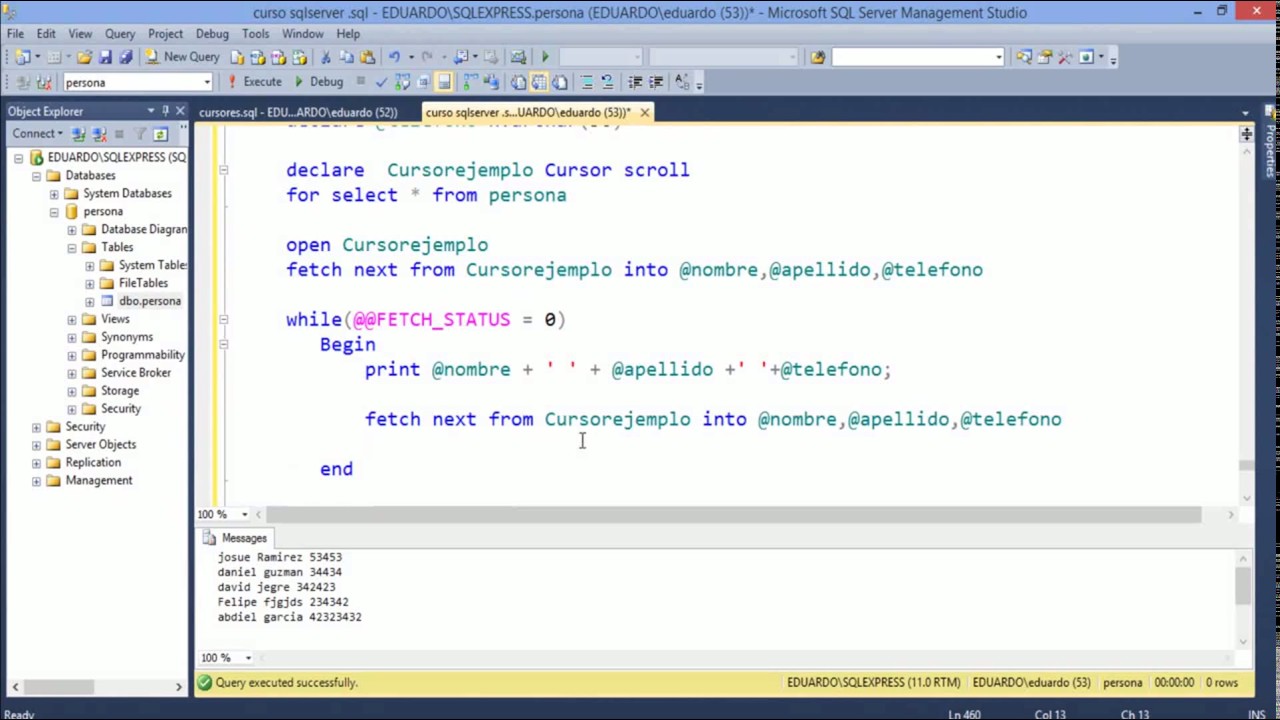Click the Increase Indent icon
Viewport: 1280px width, 720px height.
tap(656, 82)
